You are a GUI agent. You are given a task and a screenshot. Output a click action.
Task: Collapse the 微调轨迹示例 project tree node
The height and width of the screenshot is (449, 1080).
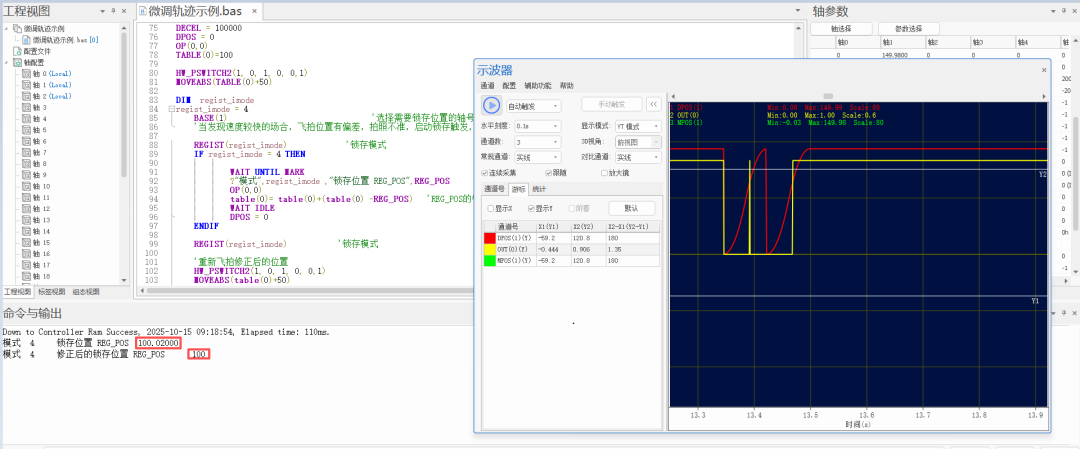8,29
